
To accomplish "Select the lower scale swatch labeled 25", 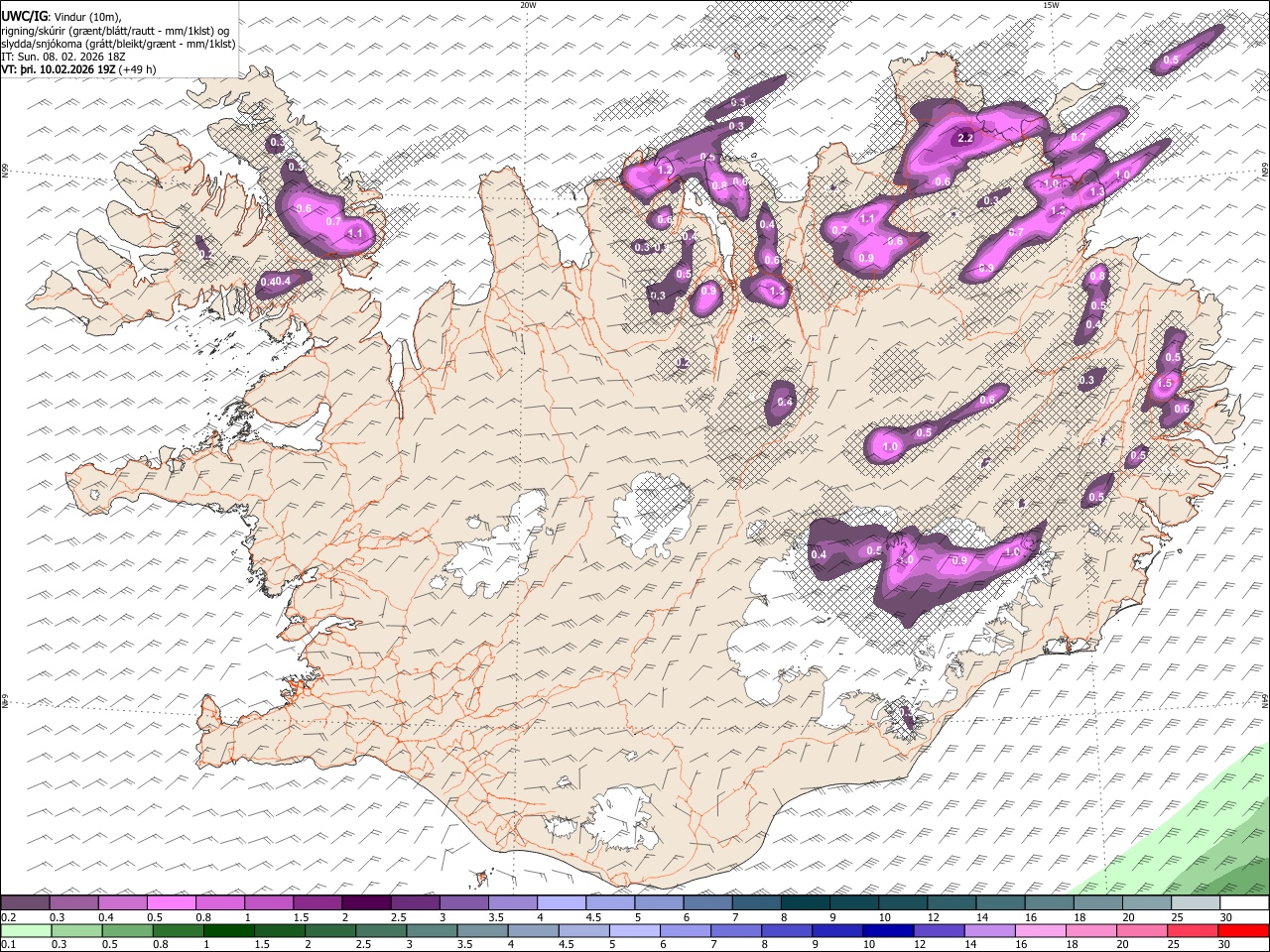I will click(x=1192, y=930).
